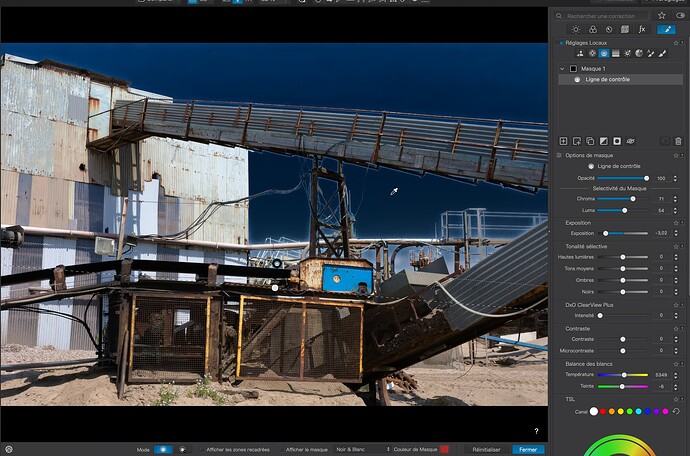Click add sub-mask icon with plus
Image resolution: width=690 pixels, height=456 pixels.
(577, 141)
